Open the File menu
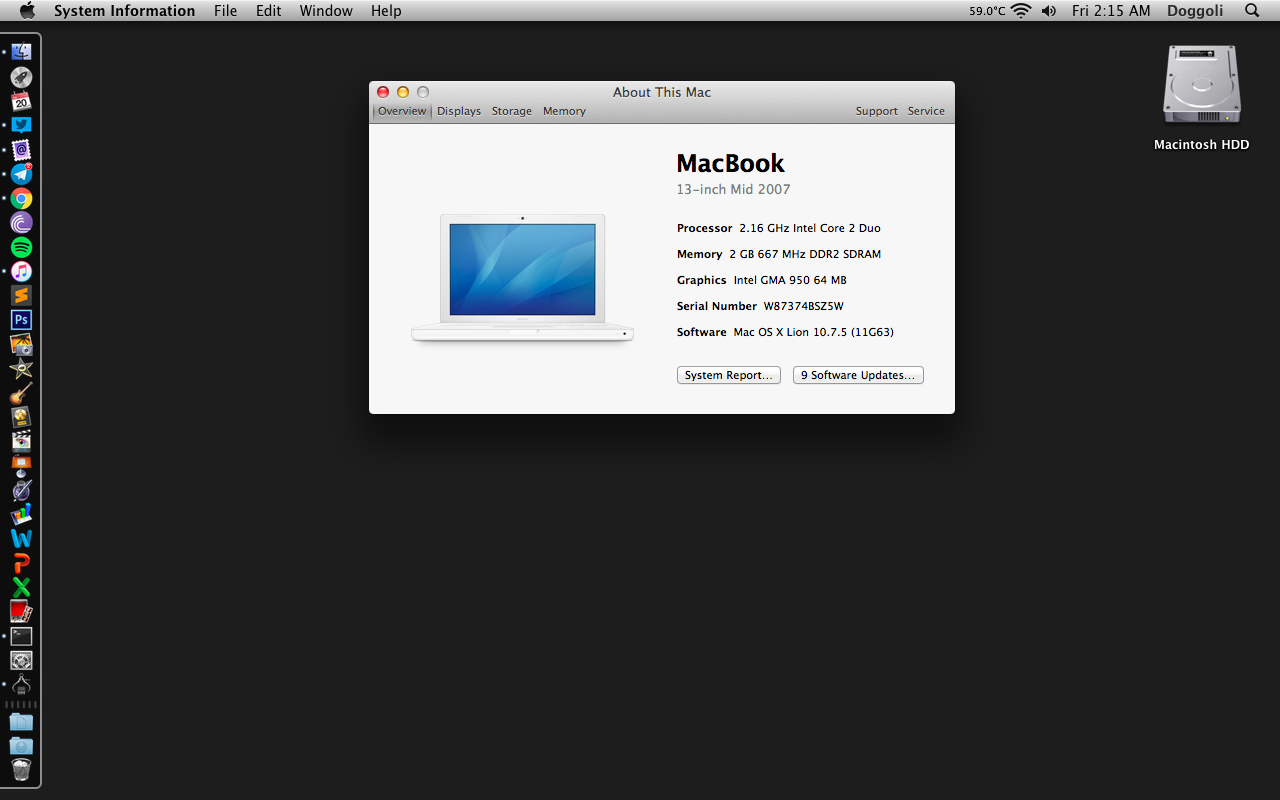The height and width of the screenshot is (800, 1280). 226,11
